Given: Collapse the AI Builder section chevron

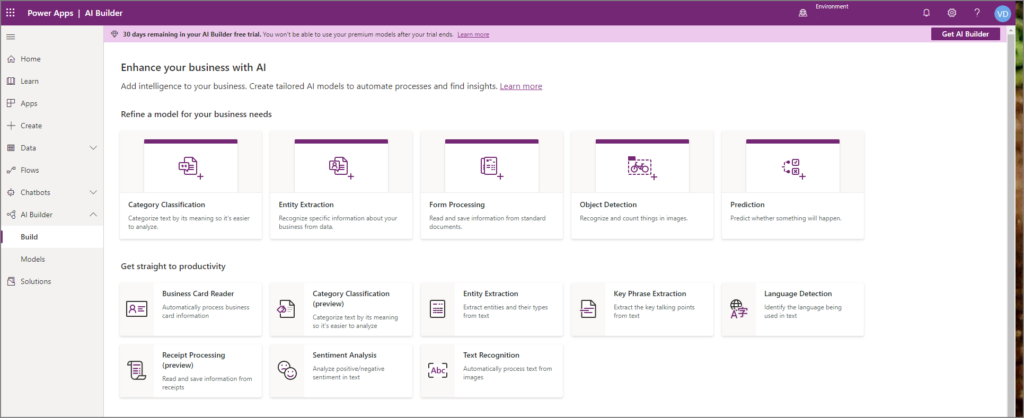Looking at the screenshot, I should (x=93, y=214).
